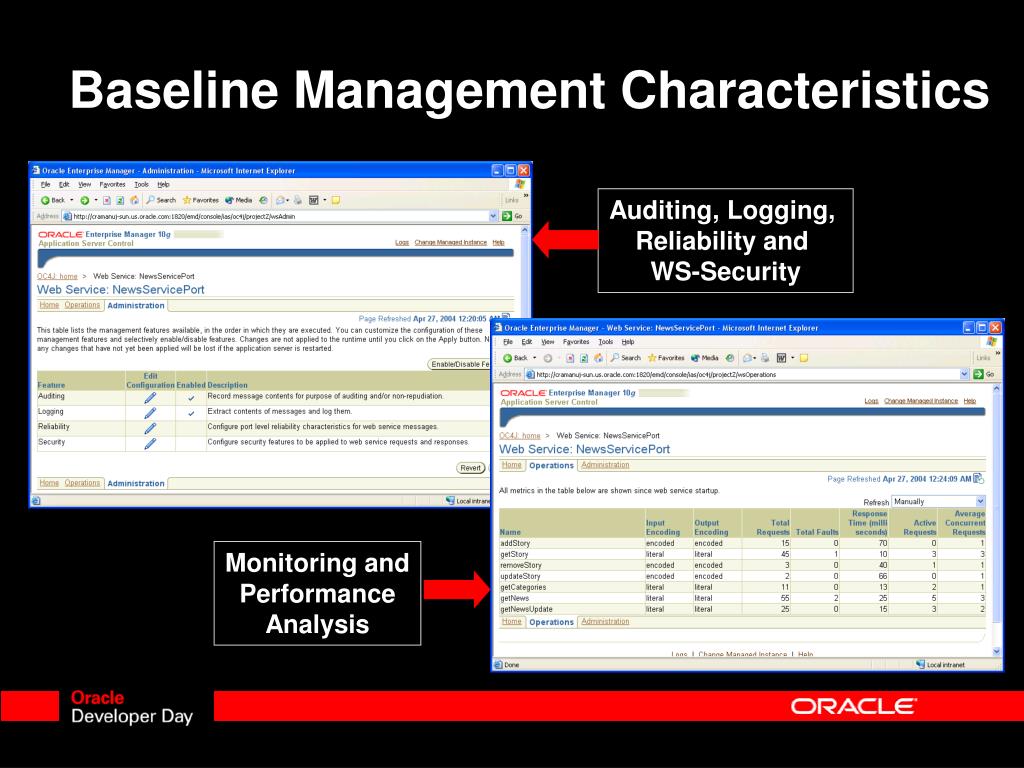The width and height of the screenshot is (1024, 768).
Task: Open Address bar dropdown in Operations window
Action: click(965, 374)
